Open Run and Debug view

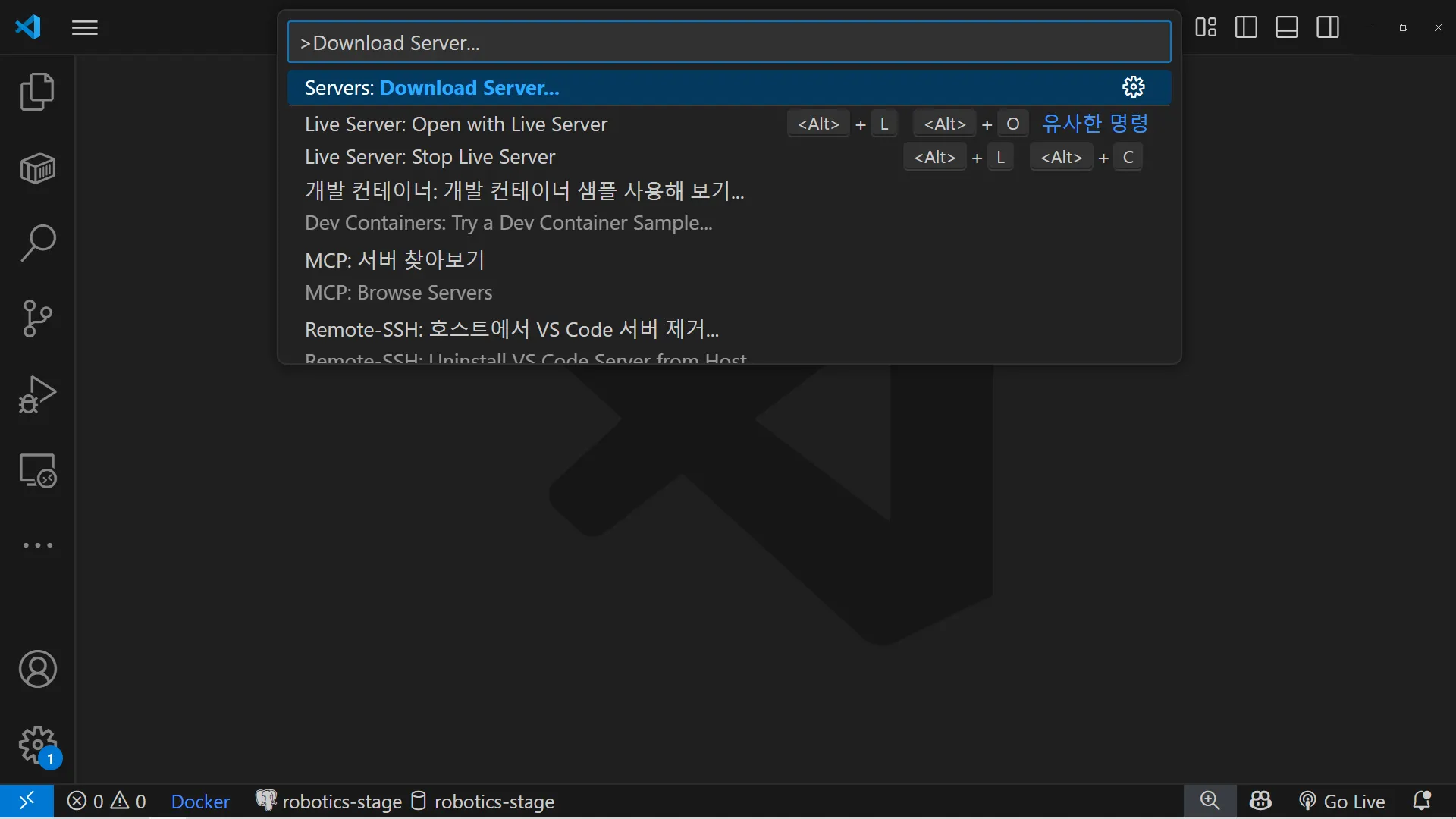(37, 394)
